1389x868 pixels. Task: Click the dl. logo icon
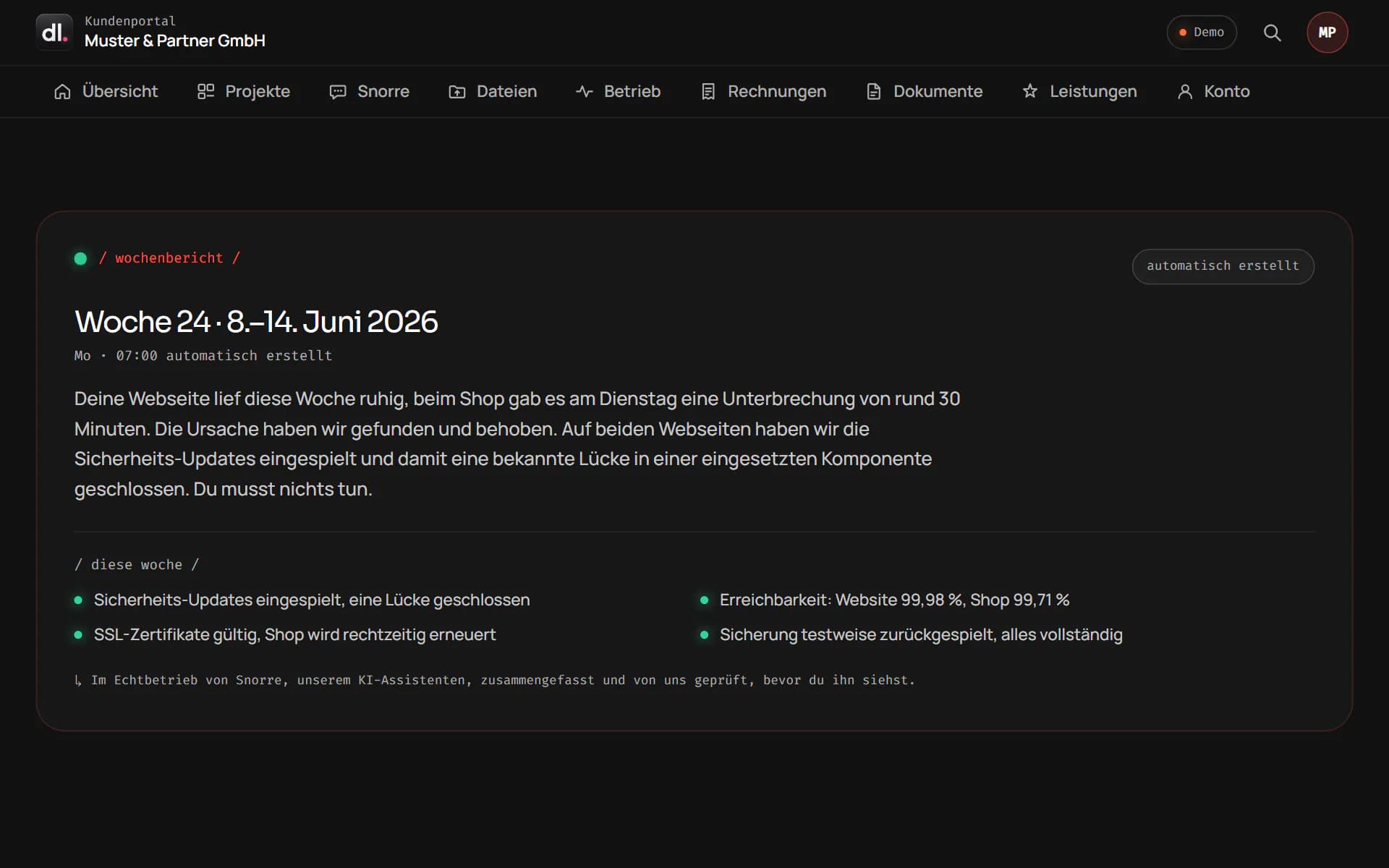[x=54, y=32]
